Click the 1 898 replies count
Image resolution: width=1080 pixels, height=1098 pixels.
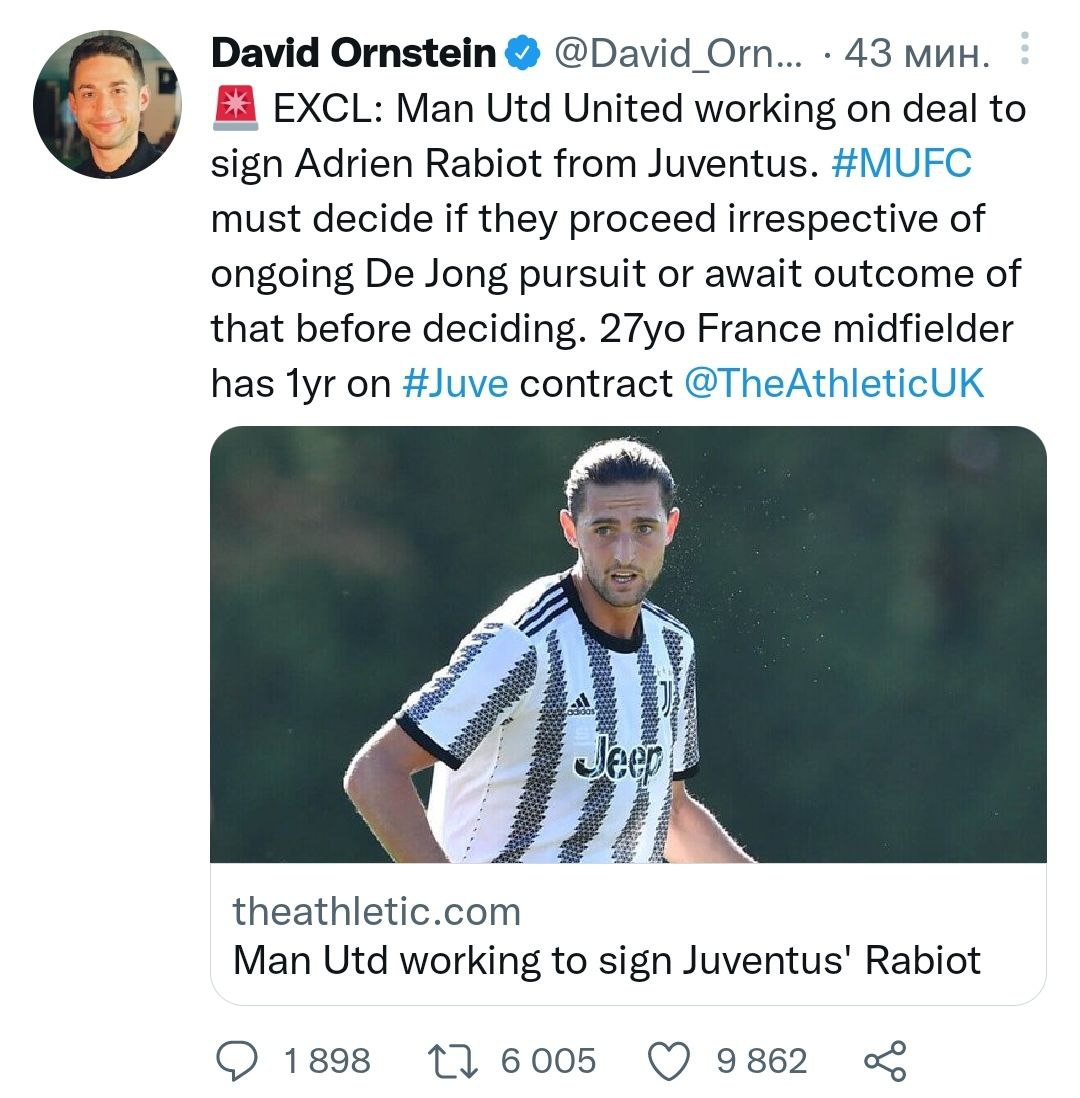coord(327,1061)
